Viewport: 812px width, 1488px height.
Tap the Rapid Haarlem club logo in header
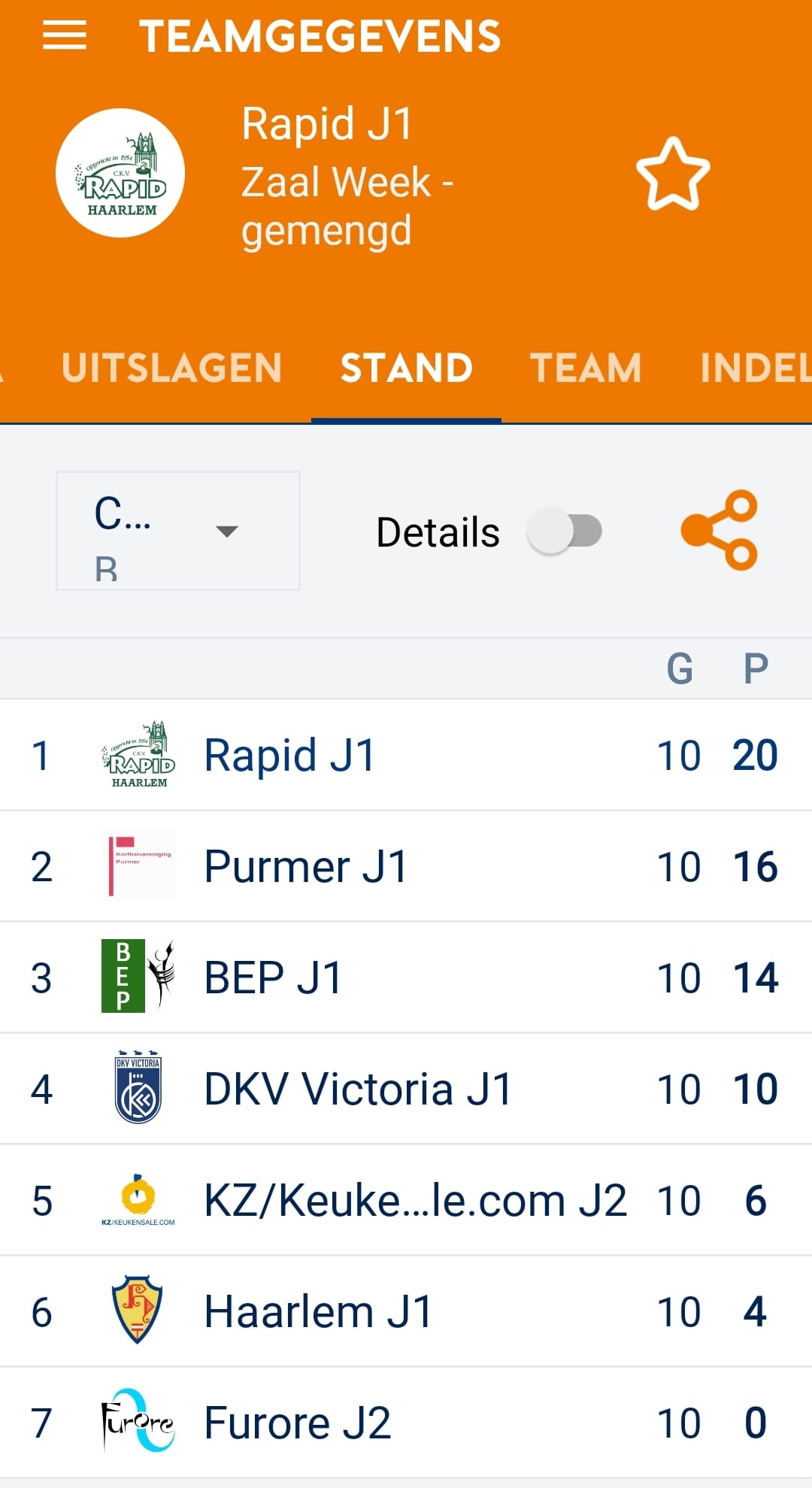(120, 173)
